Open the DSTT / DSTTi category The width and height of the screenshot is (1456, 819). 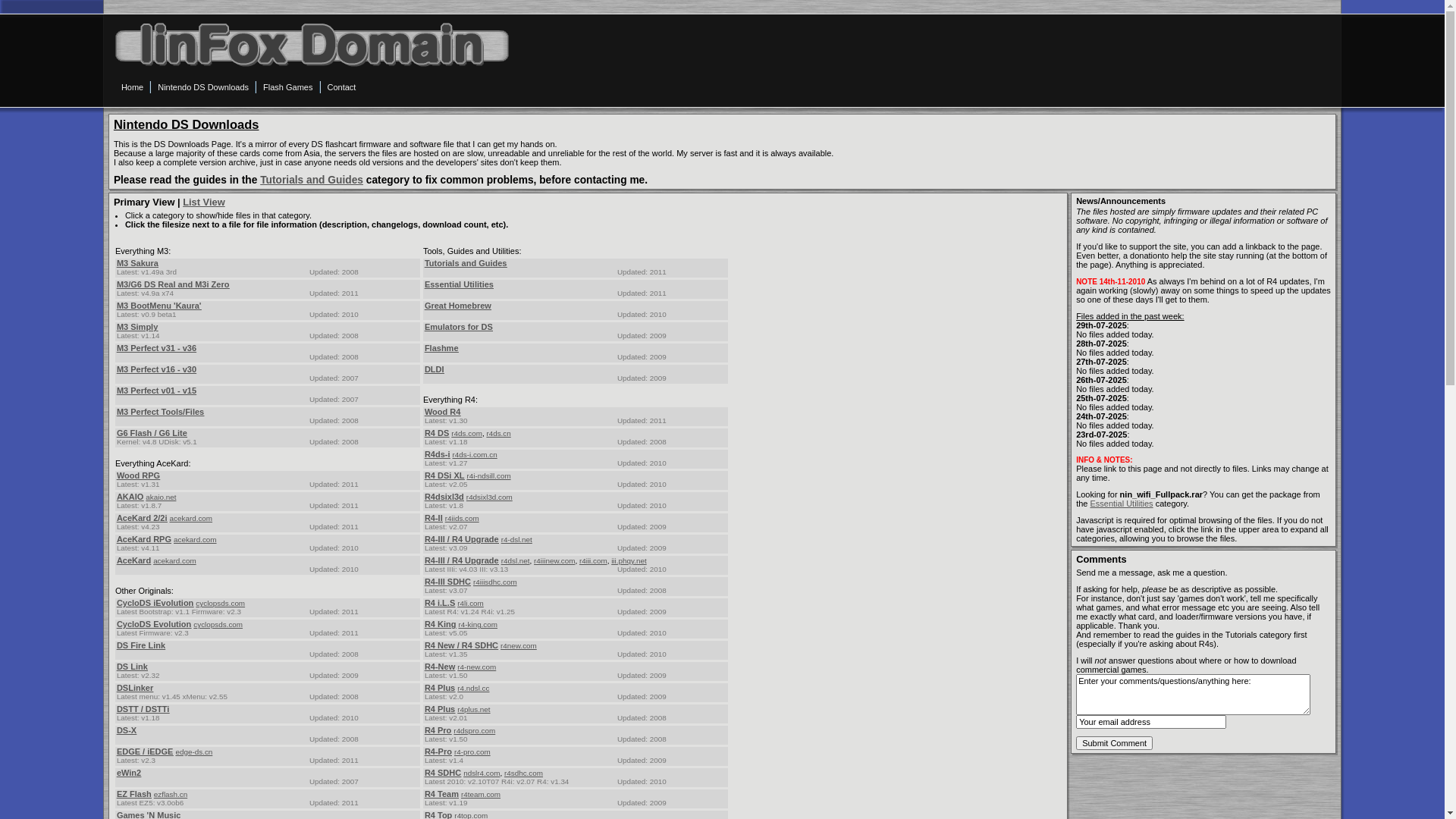click(x=143, y=709)
